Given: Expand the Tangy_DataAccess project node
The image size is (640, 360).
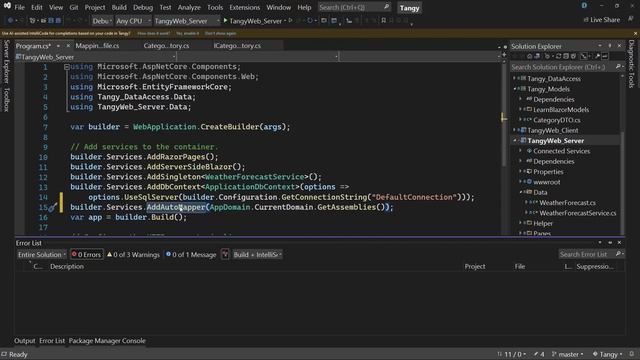Looking at the screenshot, I should [515, 78].
